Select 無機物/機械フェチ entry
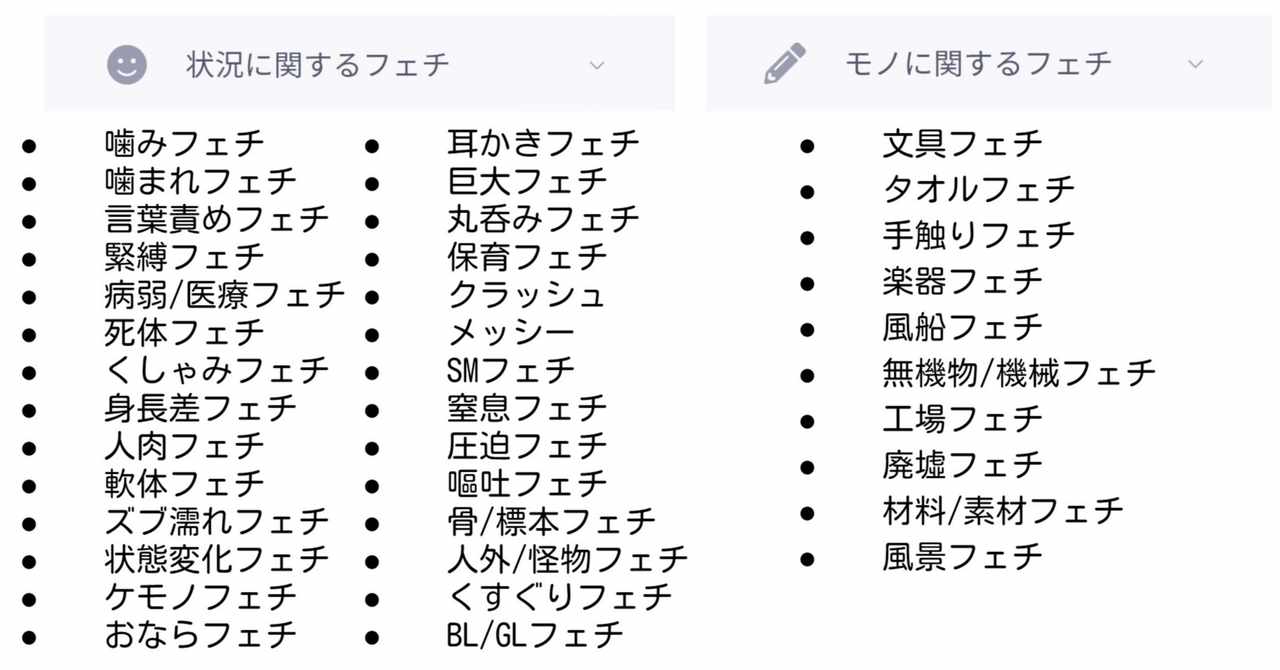The width and height of the screenshot is (1280, 670). tap(1018, 373)
